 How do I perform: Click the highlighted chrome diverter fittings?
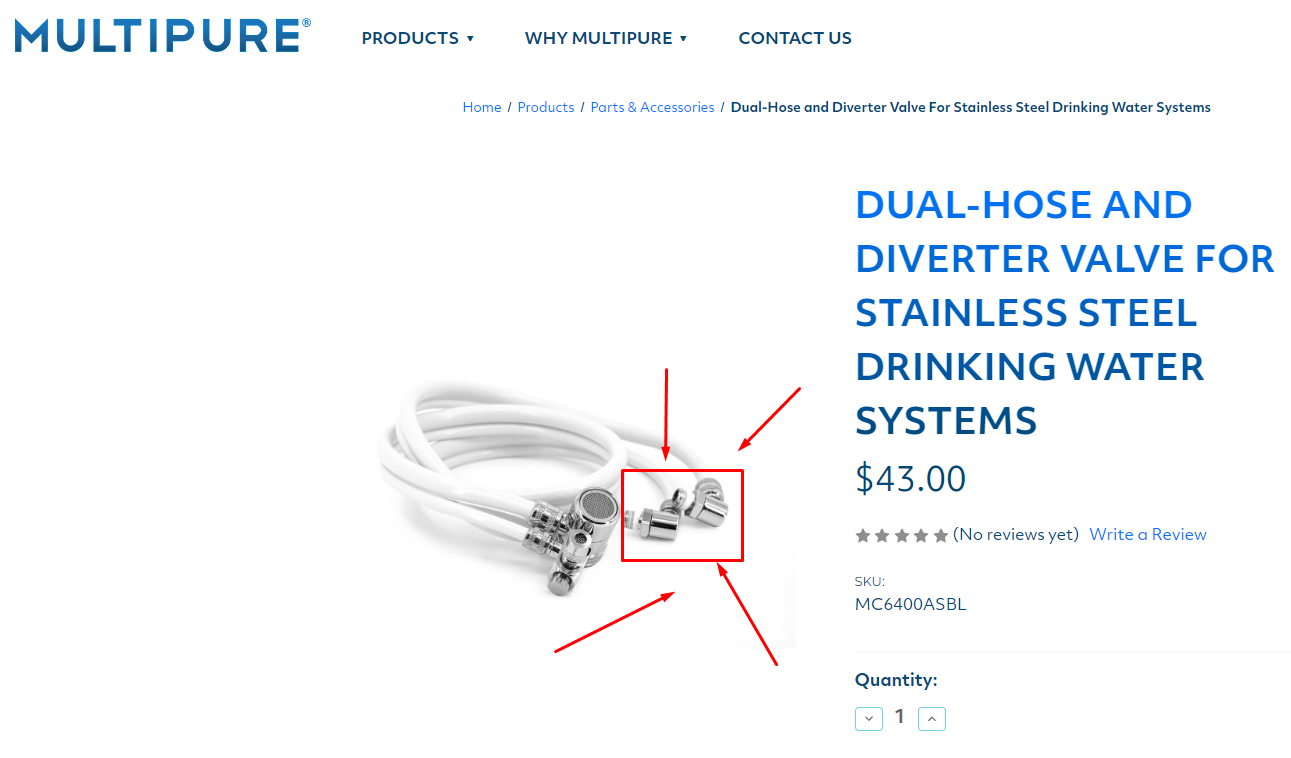[682, 515]
